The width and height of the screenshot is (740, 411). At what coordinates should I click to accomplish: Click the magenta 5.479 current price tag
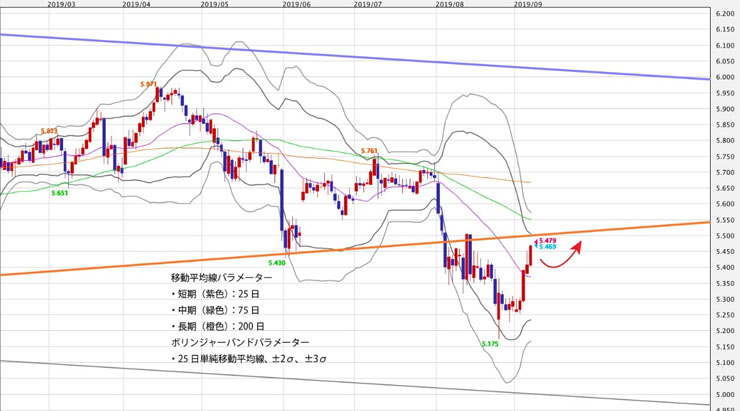(x=547, y=241)
